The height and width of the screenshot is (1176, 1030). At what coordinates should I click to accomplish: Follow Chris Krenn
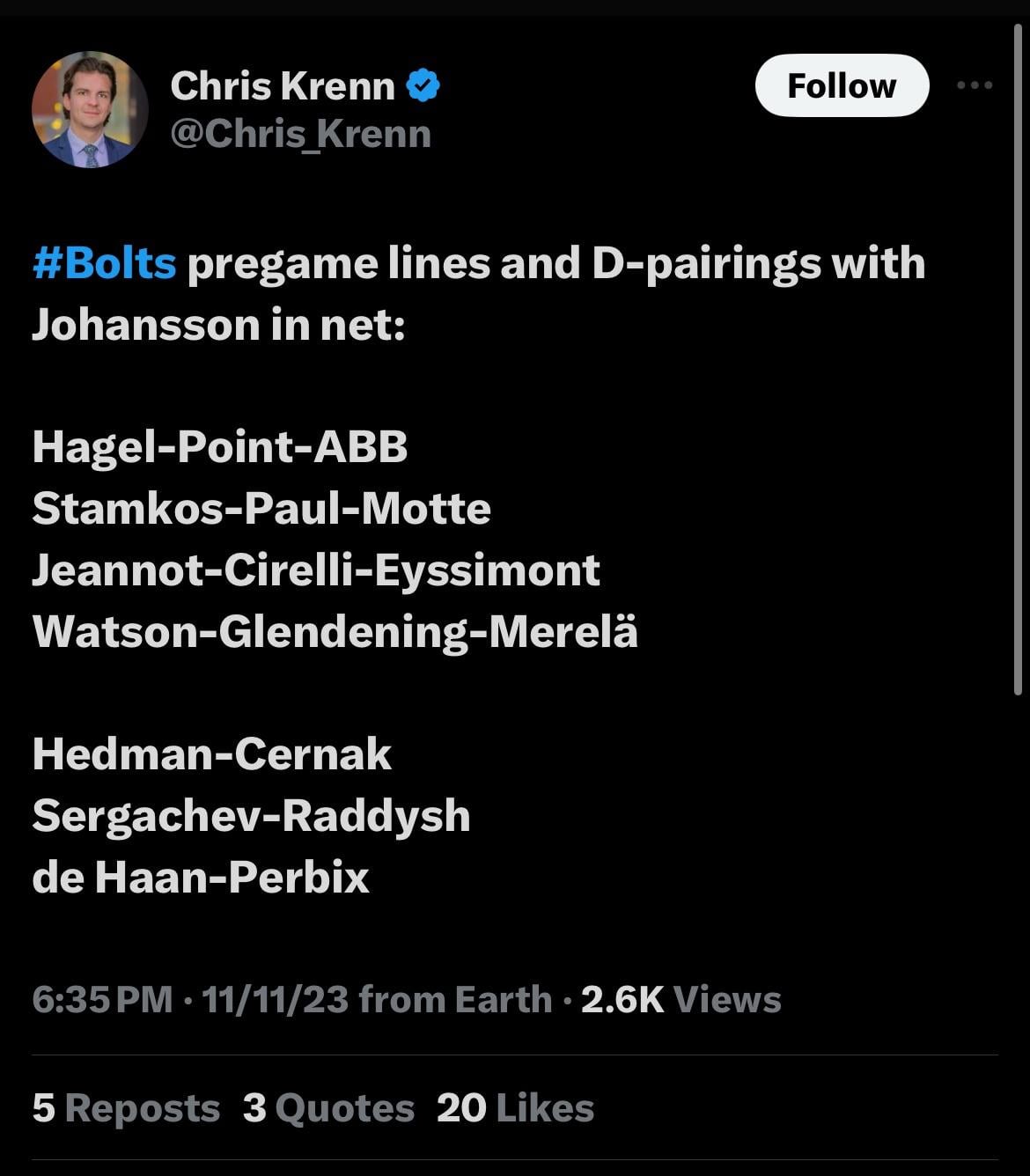point(842,86)
